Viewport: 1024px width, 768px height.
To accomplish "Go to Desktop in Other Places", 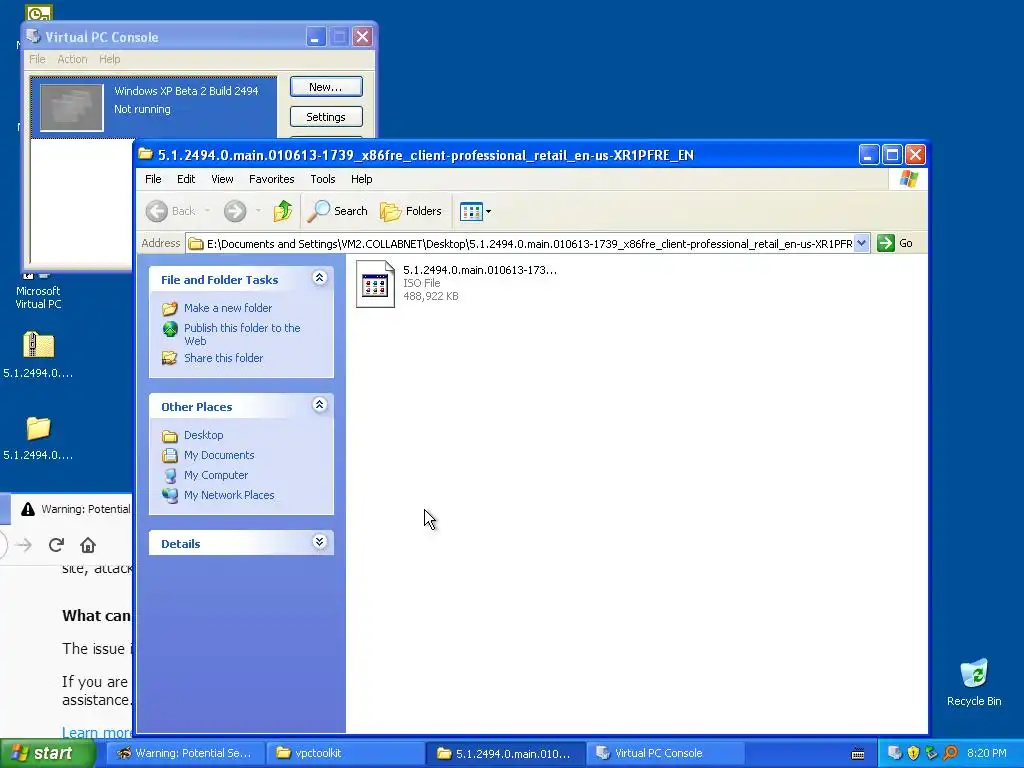I will (203, 435).
